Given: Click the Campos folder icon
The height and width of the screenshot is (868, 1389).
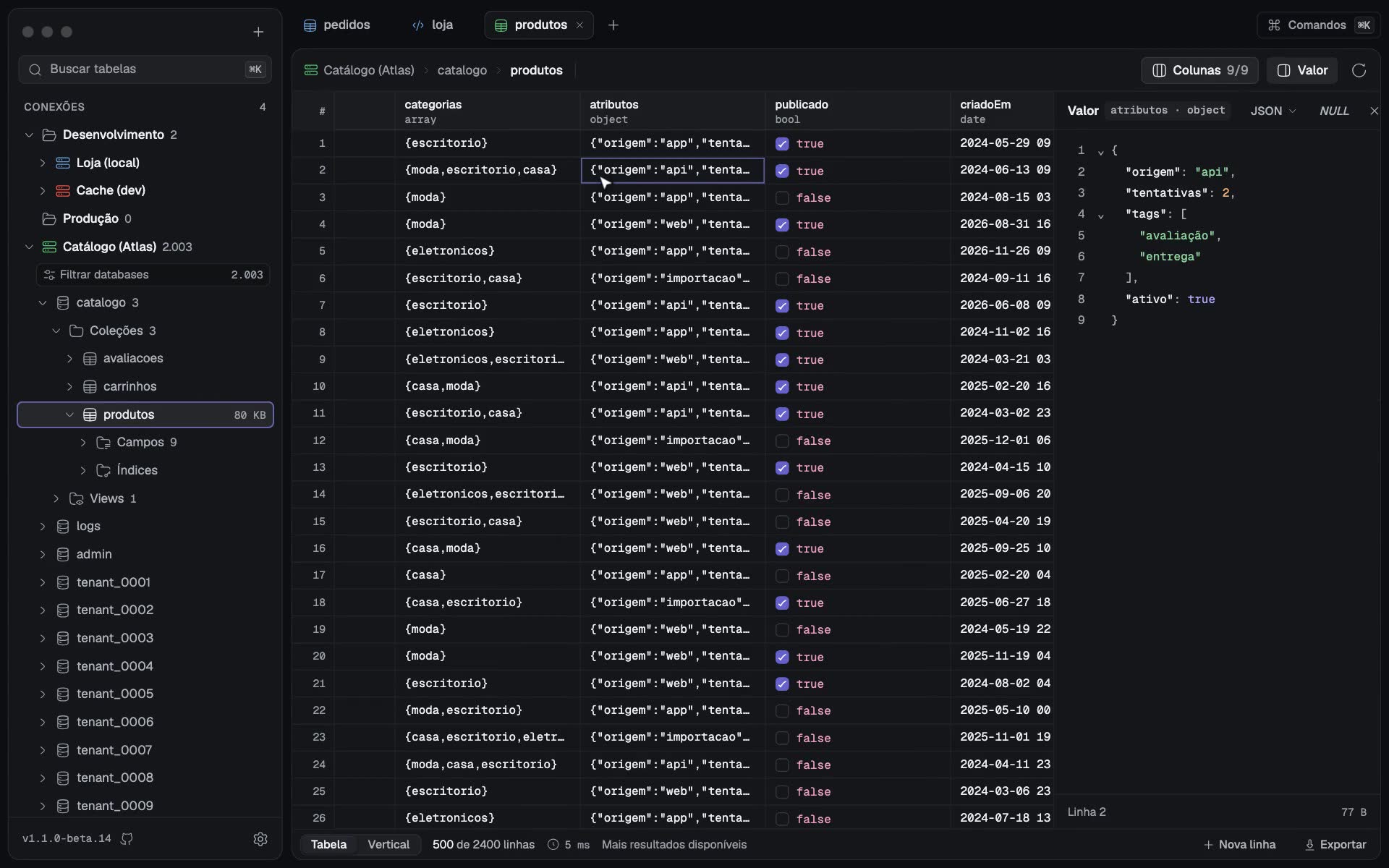Looking at the screenshot, I should click(x=103, y=443).
